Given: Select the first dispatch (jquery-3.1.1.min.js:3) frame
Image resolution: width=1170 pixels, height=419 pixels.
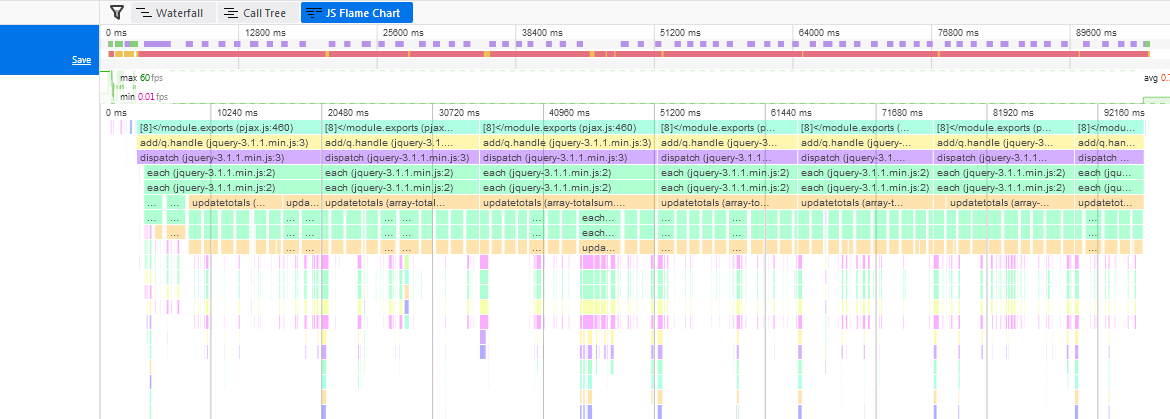Looking at the screenshot, I should click(230, 157).
